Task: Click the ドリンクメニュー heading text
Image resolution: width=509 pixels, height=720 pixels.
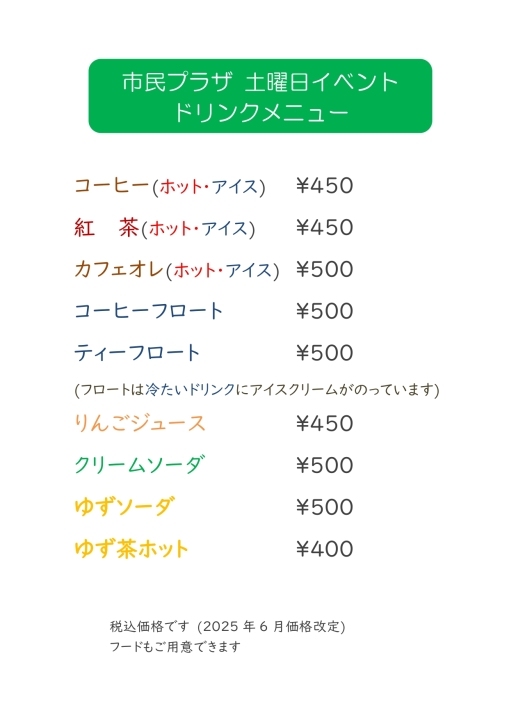Action: tap(260, 112)
